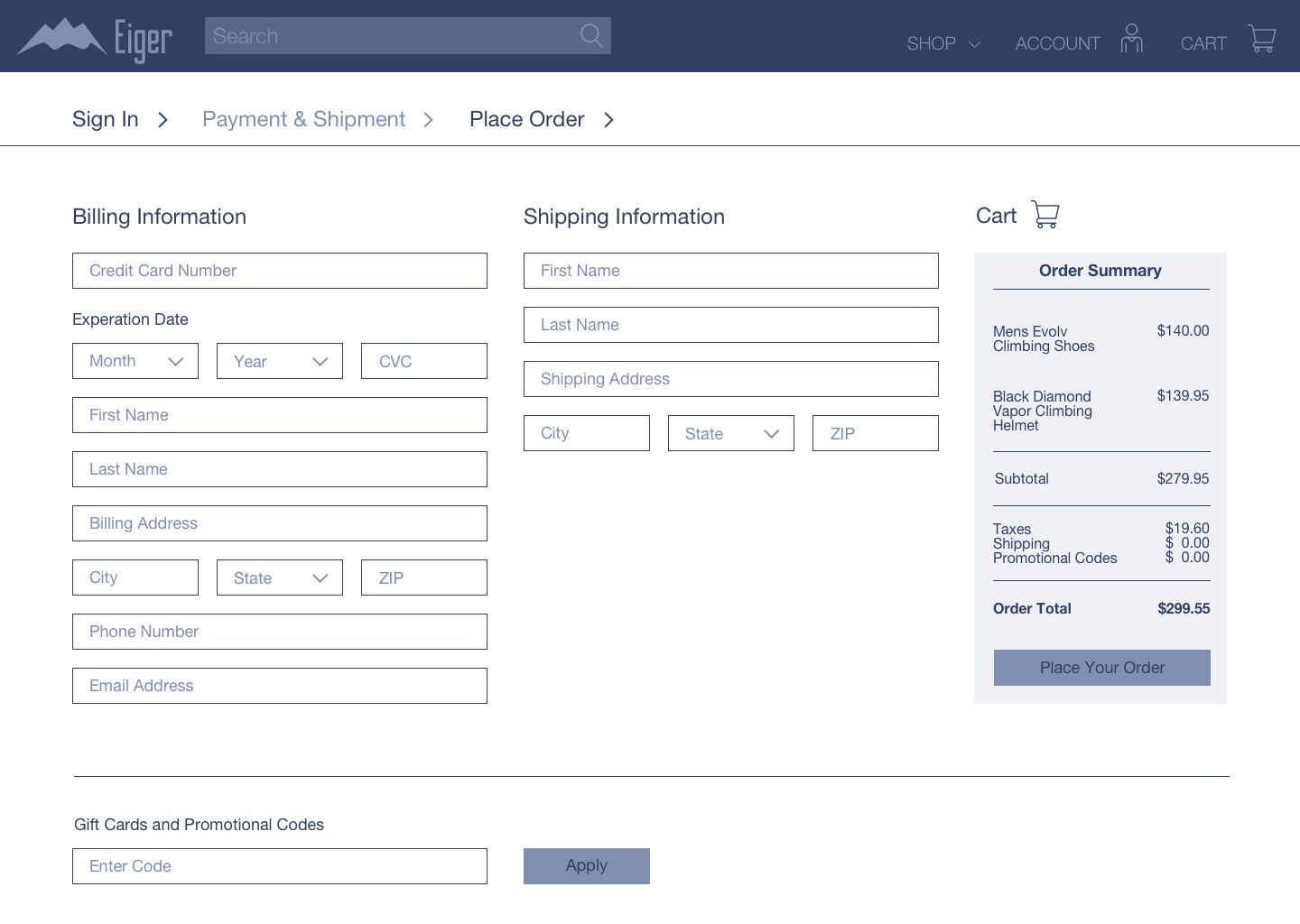Open the shopping cart icon in header
Viewport: 1300px width, 924px height.
pos(1261,39)
